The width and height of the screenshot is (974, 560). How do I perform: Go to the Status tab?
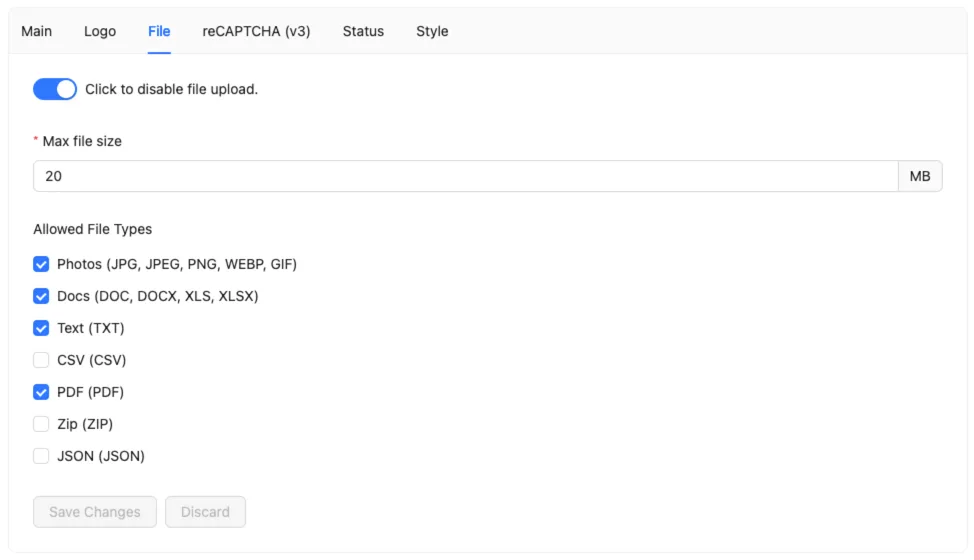tap(363, 31)
